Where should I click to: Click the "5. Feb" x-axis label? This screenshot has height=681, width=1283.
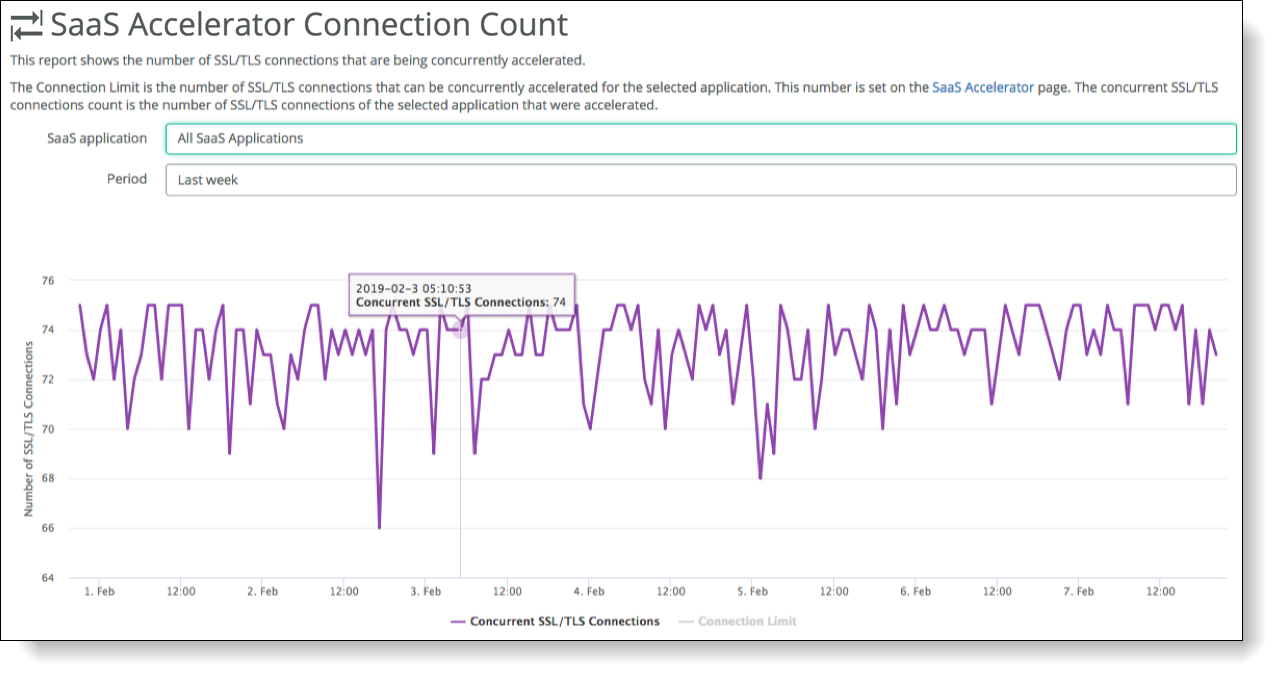click(x=752, y=591)
